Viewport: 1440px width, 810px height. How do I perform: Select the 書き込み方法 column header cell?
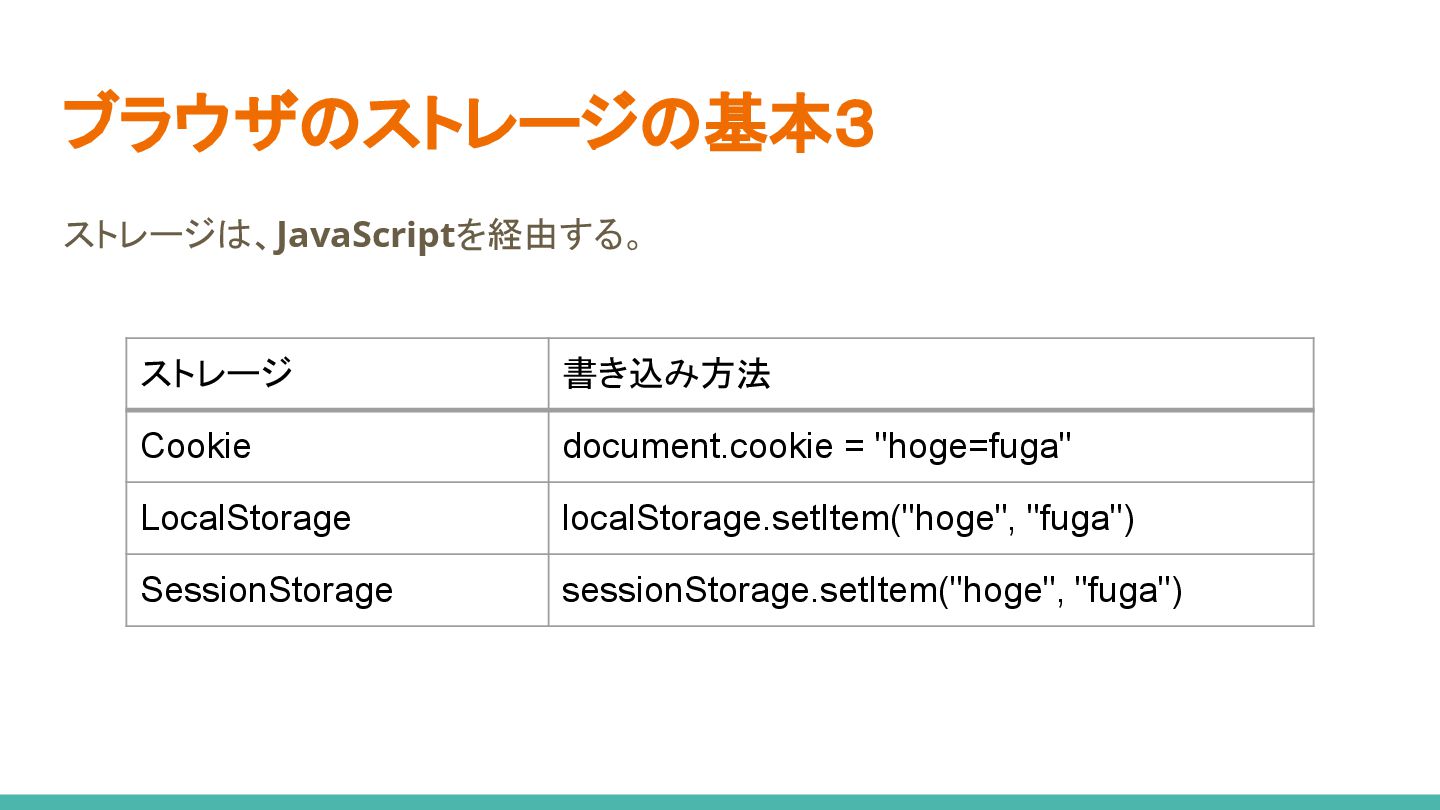tap(930, 374)
